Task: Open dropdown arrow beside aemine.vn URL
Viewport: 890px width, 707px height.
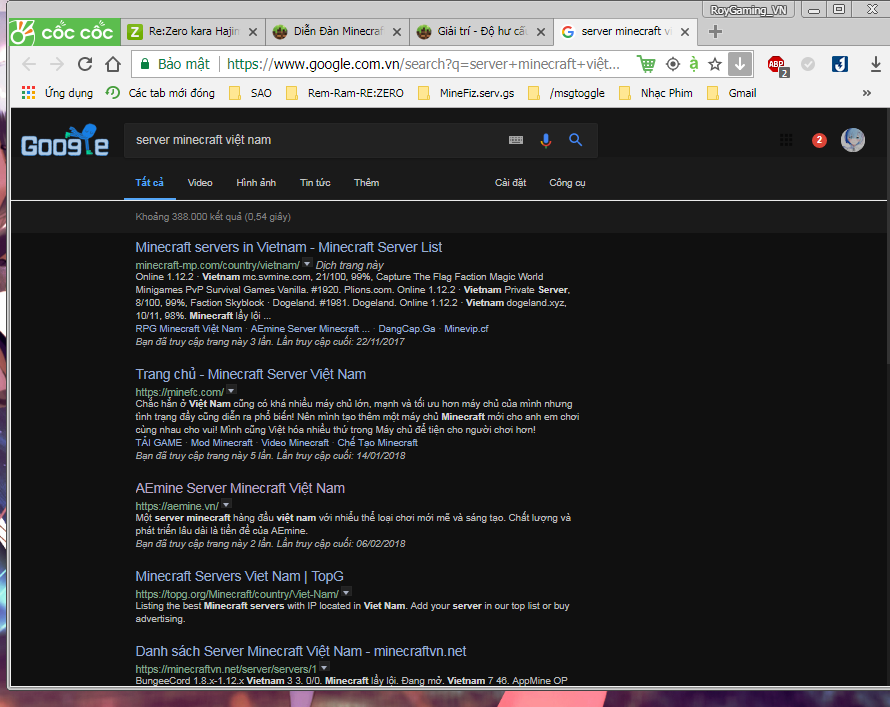Action: click(x=227, y=506)
